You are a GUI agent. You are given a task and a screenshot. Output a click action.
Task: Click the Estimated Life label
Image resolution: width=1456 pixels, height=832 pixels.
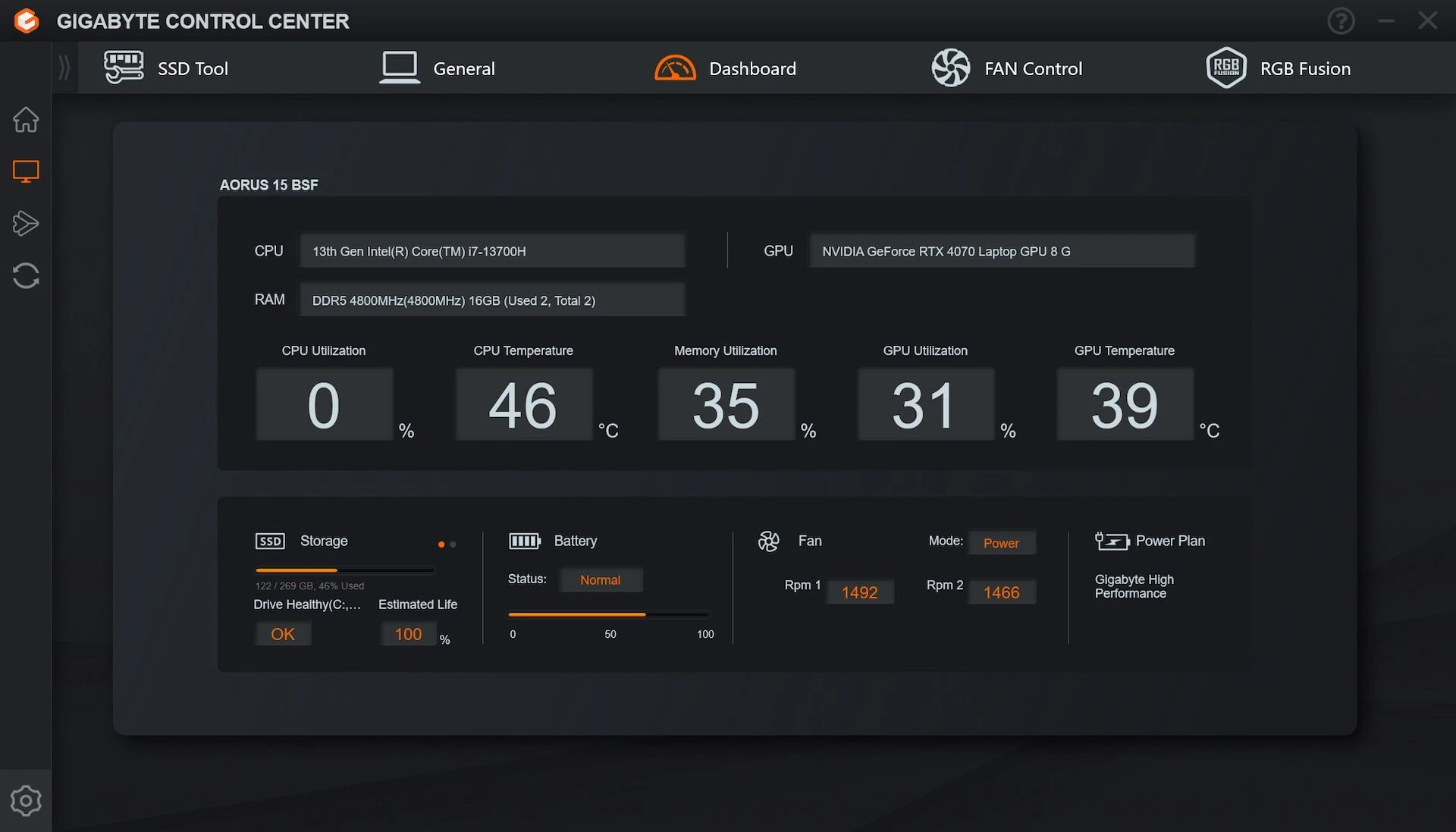click(418, 604)
